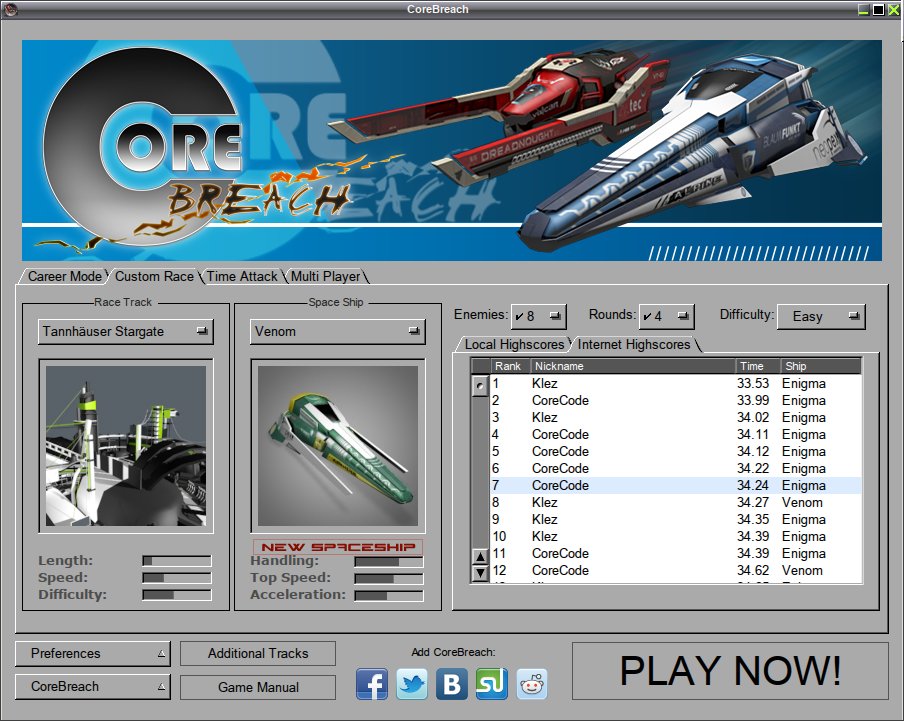
Task: Open Additional Tracks
Action: [x=258, y=654]
